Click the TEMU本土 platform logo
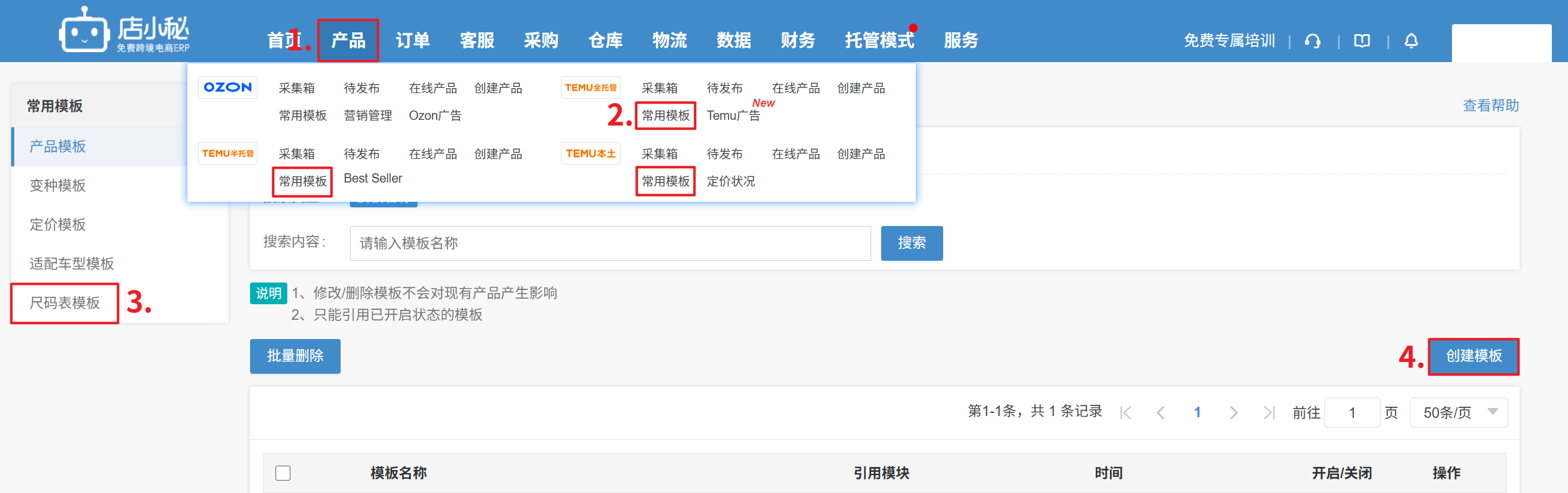1568x493 pixels. [x=590, y=153]
